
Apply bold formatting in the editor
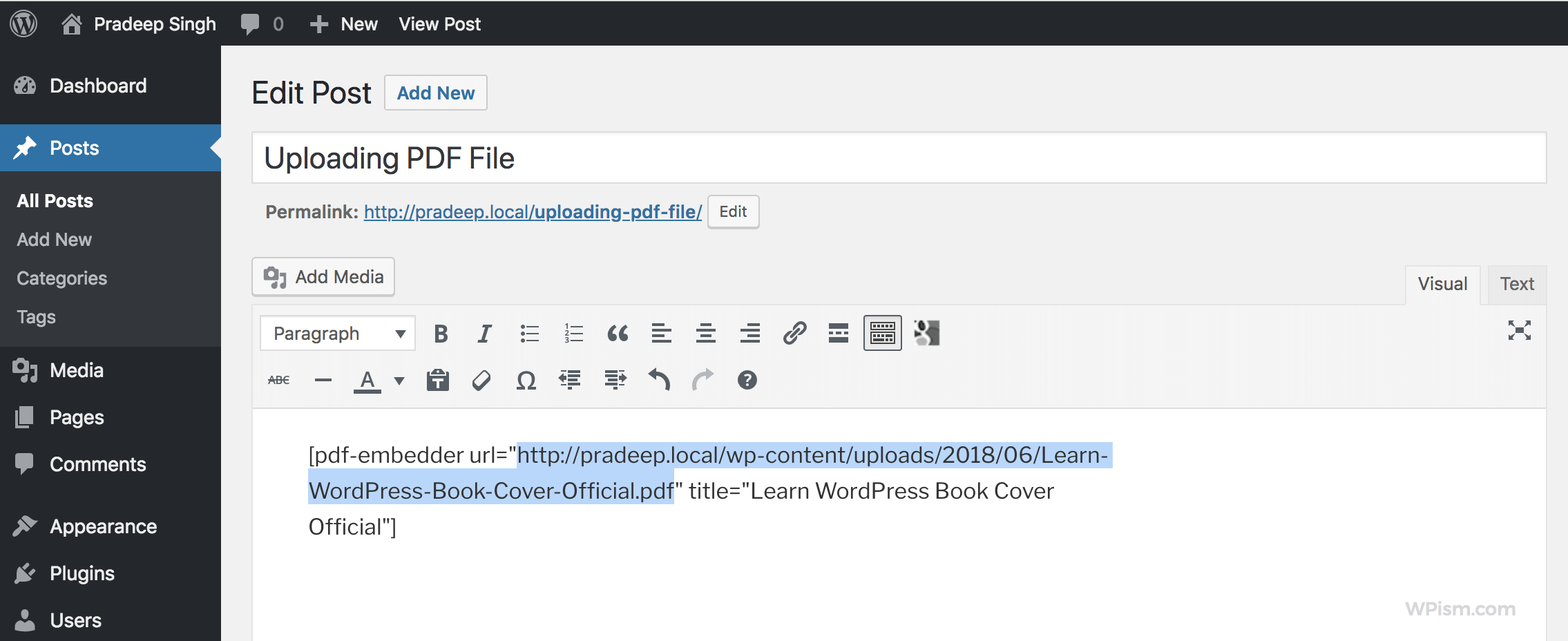pyautogui.click(x=440, y=333)
